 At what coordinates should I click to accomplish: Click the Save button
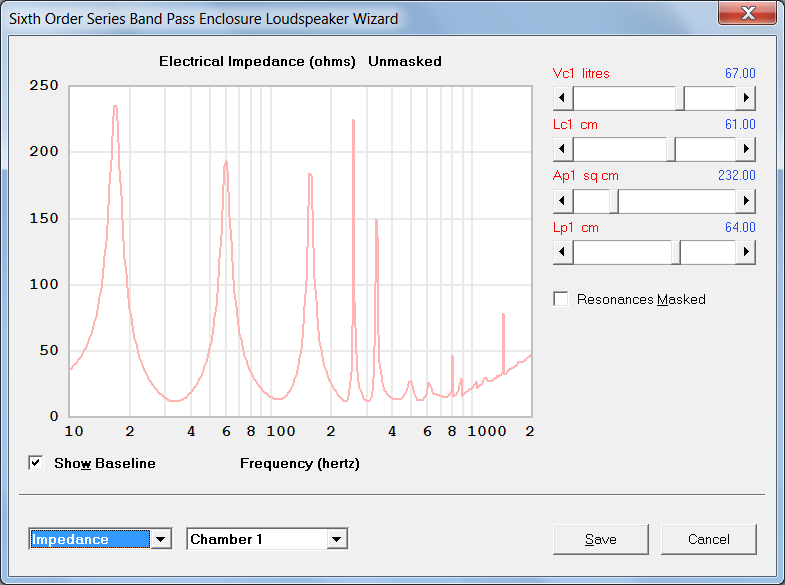[601, 539]
